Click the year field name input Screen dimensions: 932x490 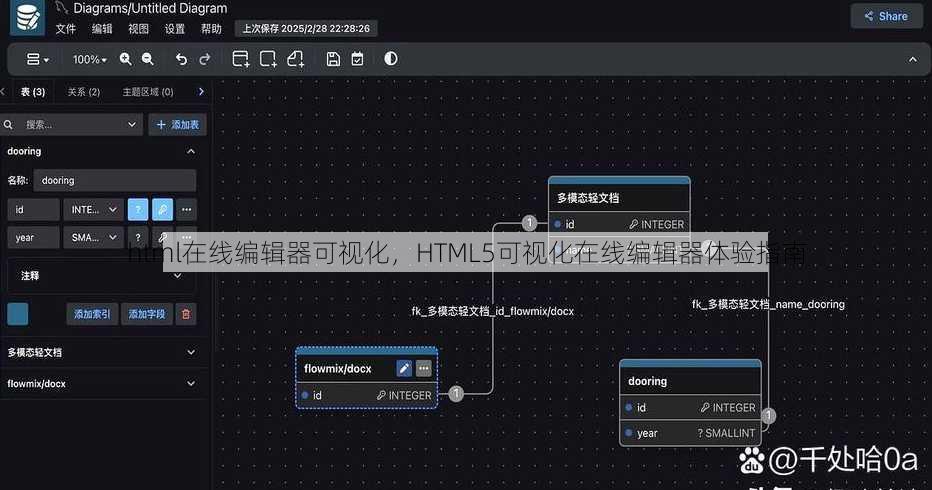click(33, 237)
